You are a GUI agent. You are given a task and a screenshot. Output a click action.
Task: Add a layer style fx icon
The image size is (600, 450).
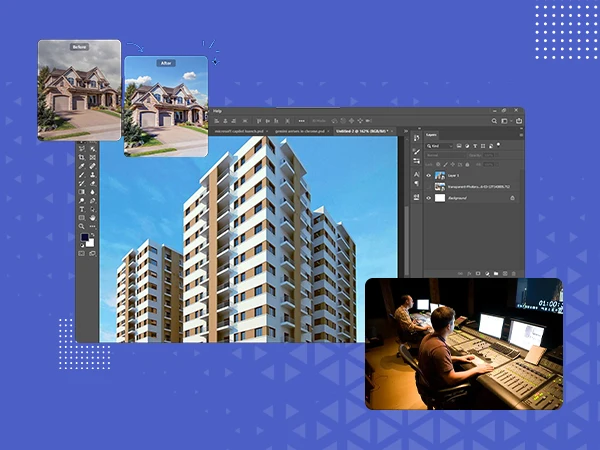pos(469,274)
